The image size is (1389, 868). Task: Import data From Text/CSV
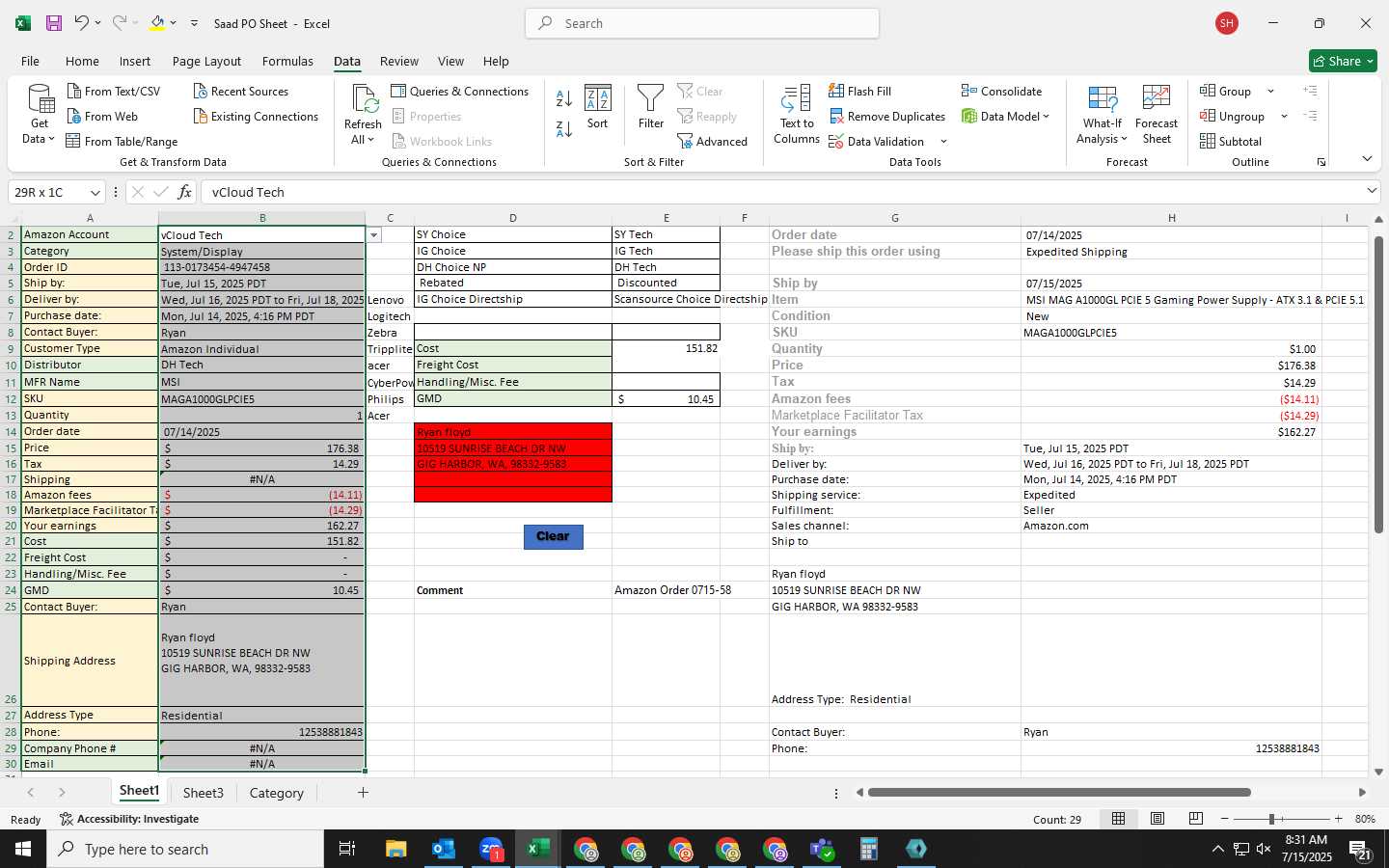point(113,92)
